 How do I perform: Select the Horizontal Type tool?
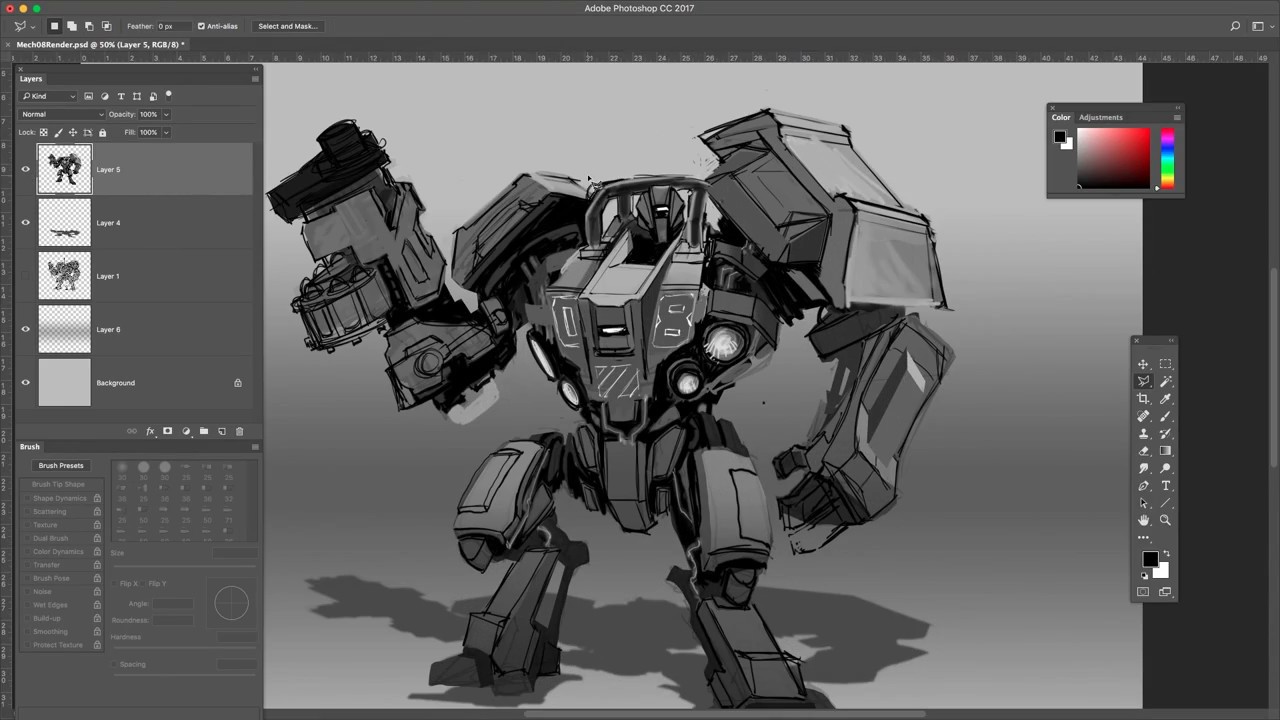pos(1165,486)
